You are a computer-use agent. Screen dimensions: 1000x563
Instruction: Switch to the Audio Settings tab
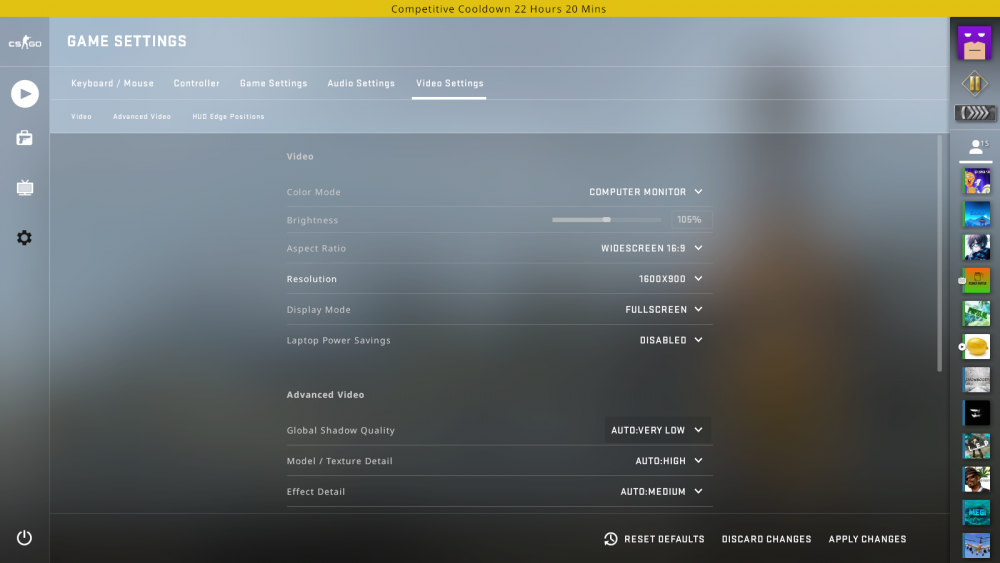(x=361, y=84)
